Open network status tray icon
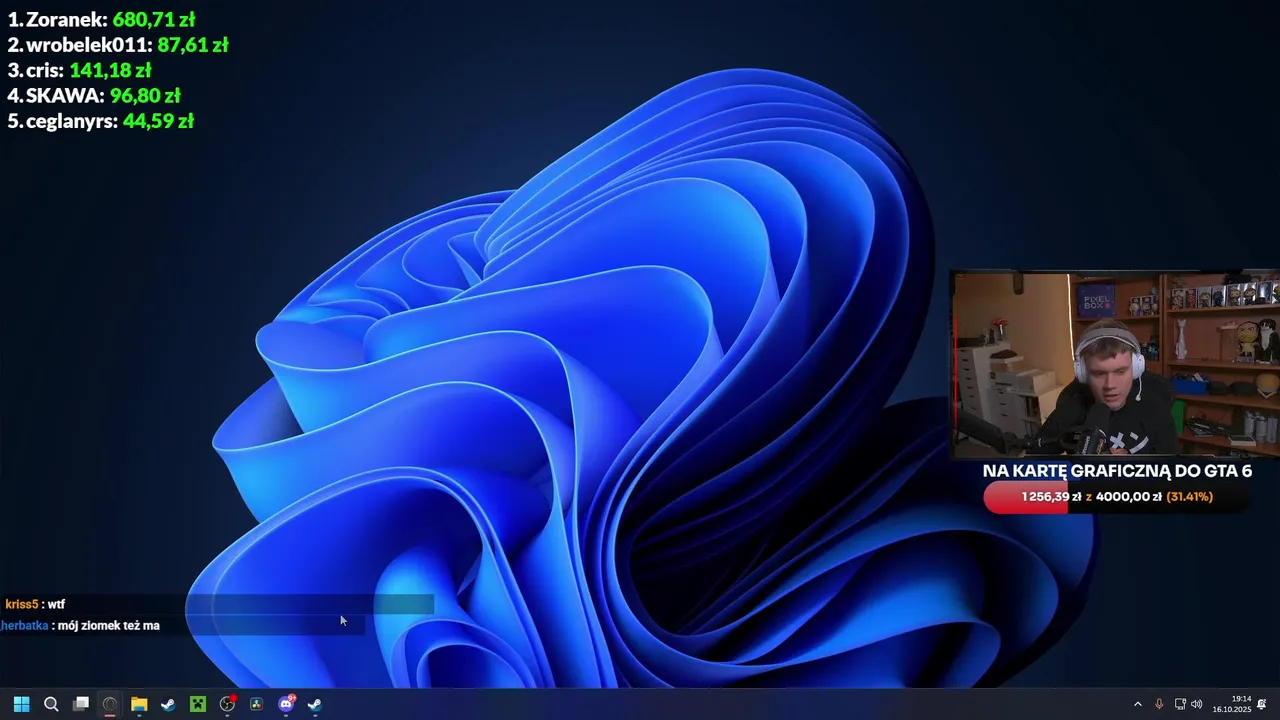 [1180, 704]
